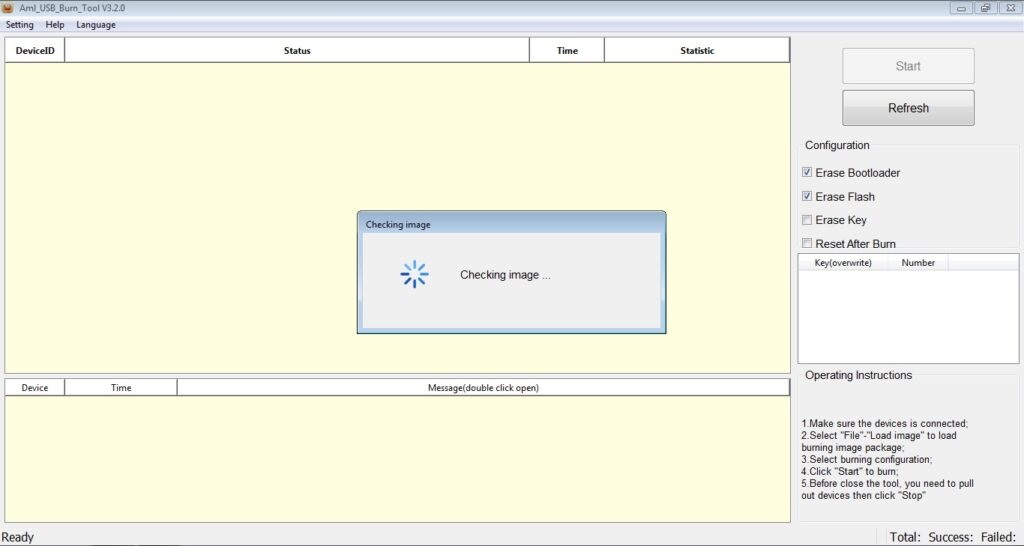Screen dimensions: 1024x546
Task: Click the Time column header in device table
Action: coord(567,50)
